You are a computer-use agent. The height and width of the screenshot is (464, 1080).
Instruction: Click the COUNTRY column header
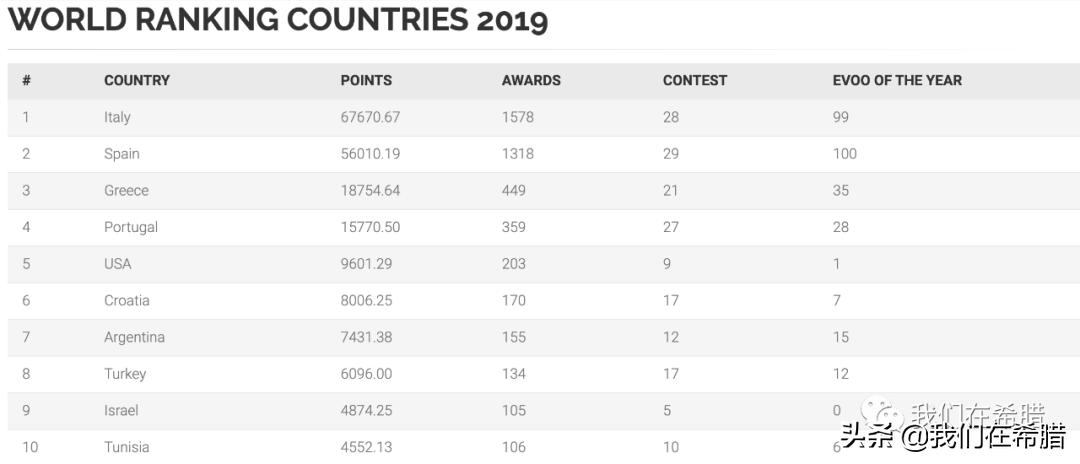coord(137,80)
